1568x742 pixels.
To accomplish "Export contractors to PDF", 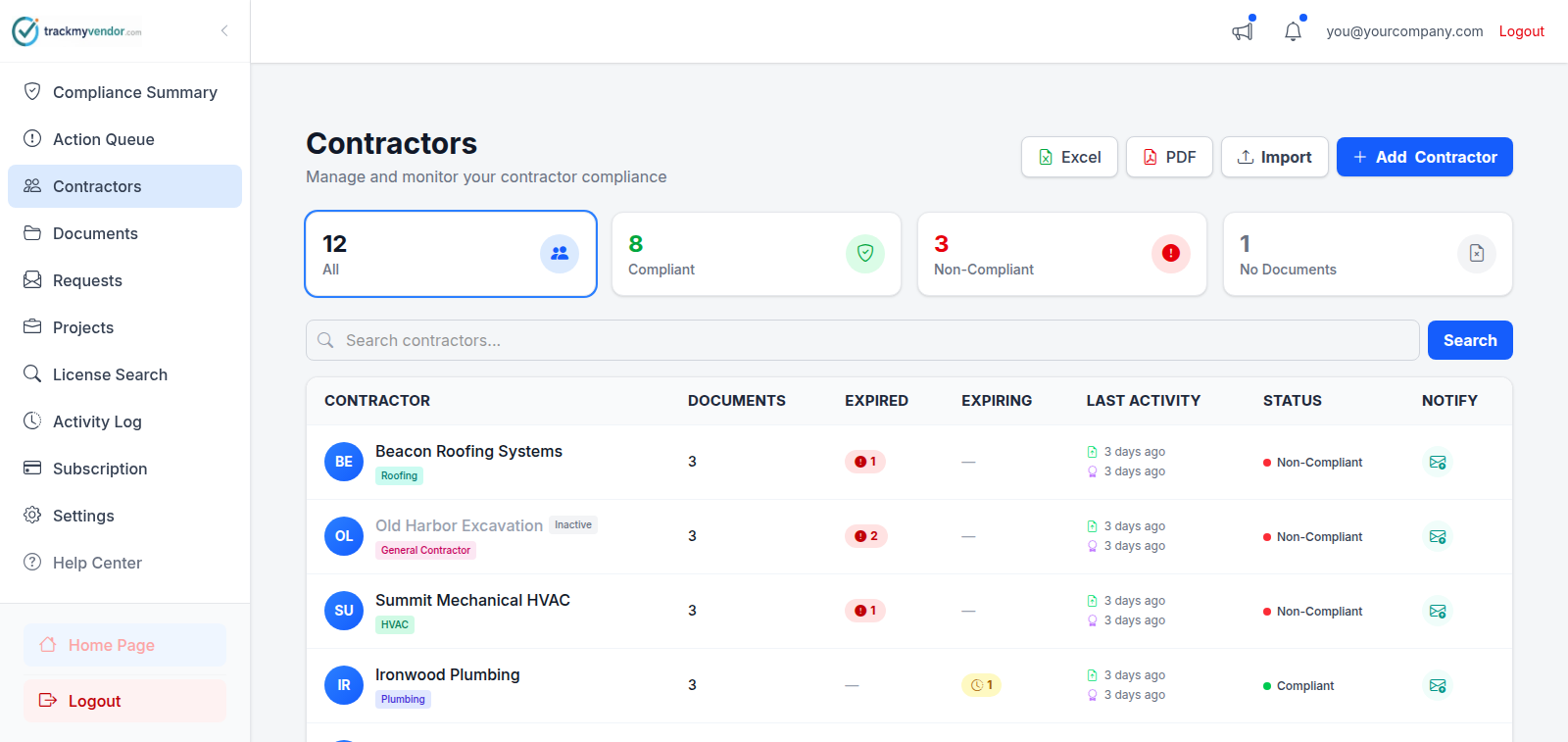I will [1169, 157].
